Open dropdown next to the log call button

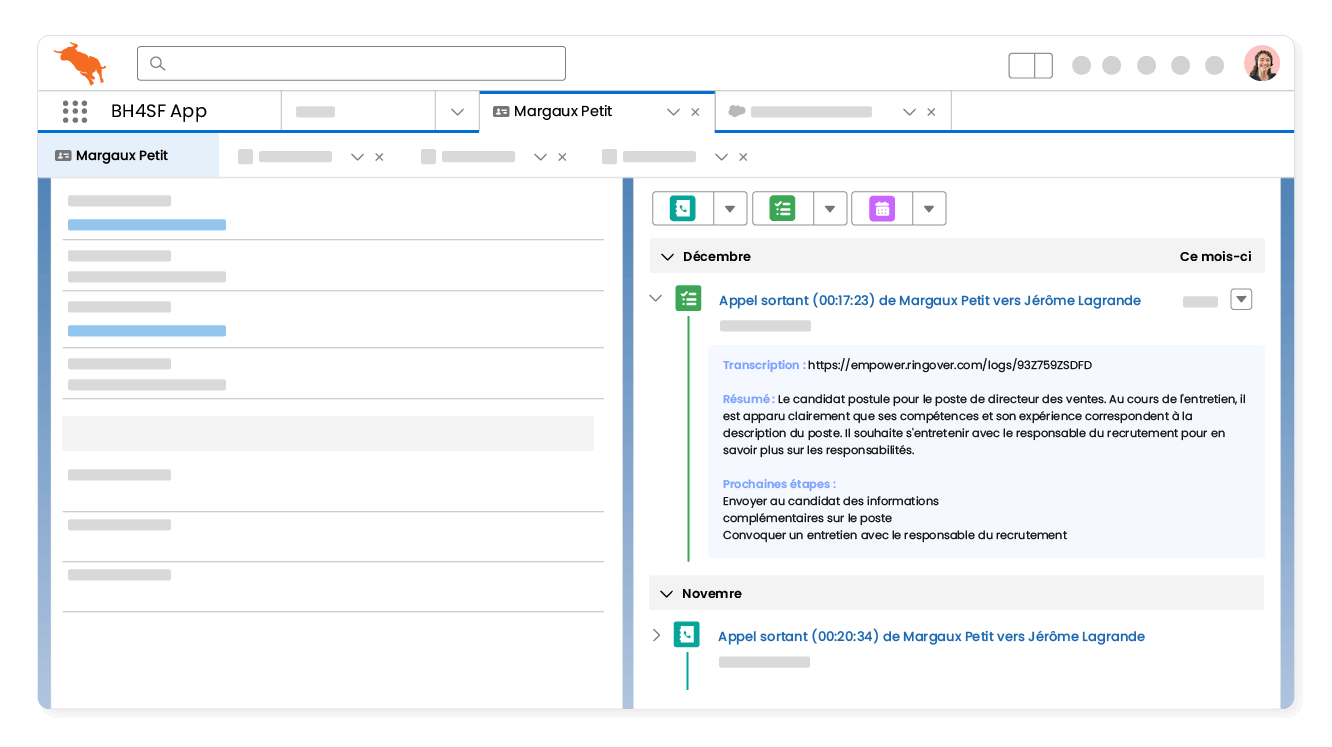point(730,208)
